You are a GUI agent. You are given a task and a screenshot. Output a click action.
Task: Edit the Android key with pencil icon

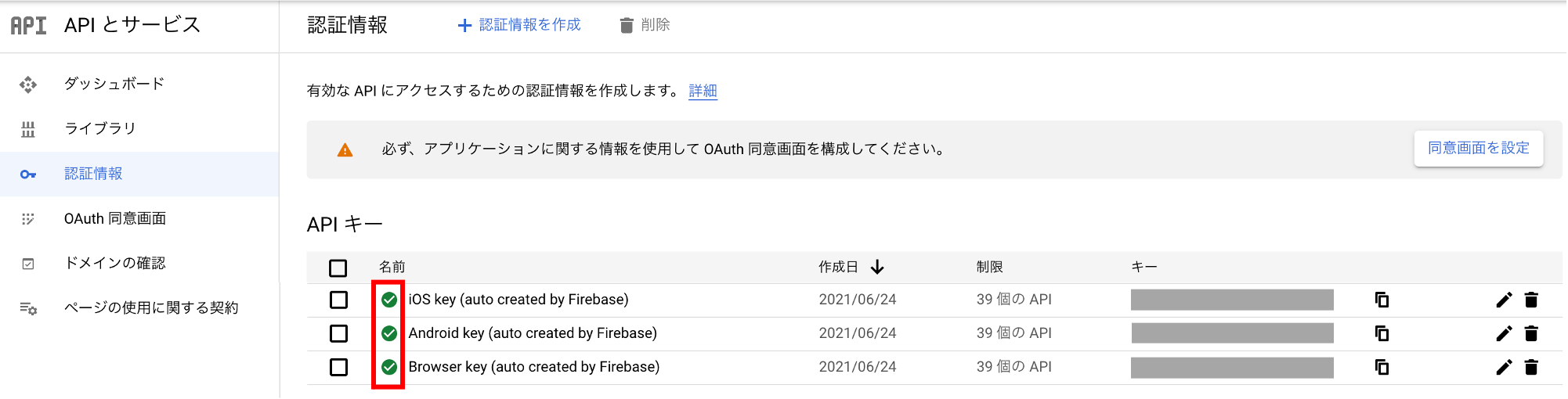1504,333
